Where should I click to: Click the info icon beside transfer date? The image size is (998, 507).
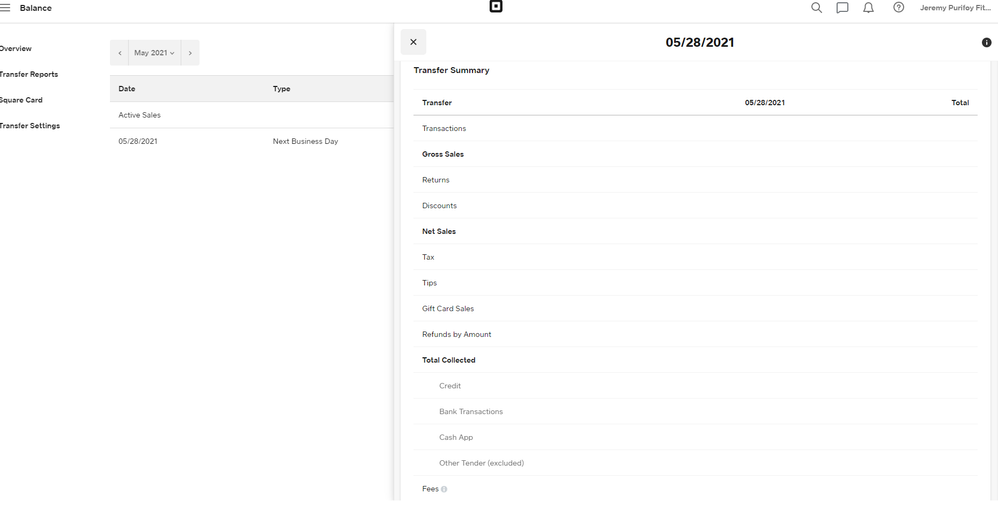click(x=986, y=43)
